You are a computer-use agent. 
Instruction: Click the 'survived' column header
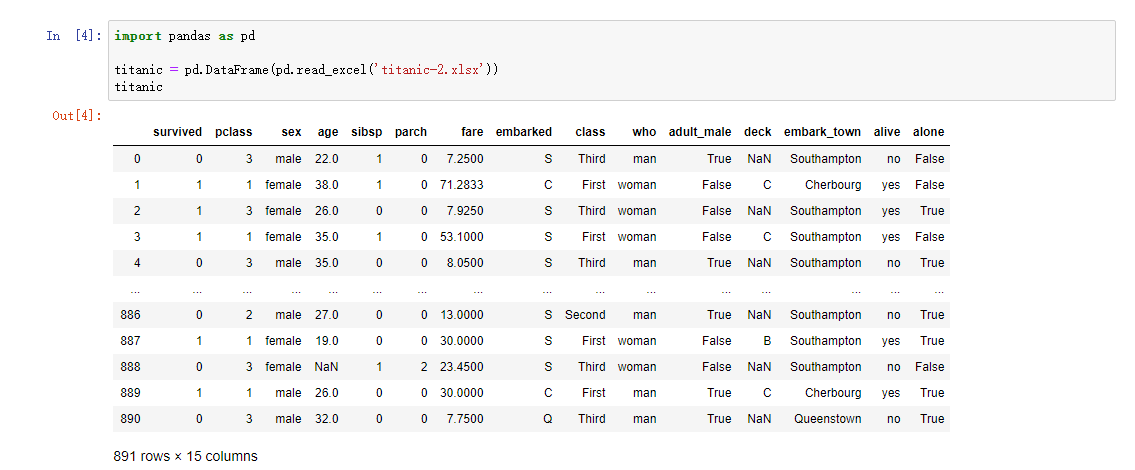[x=177, y=132]
